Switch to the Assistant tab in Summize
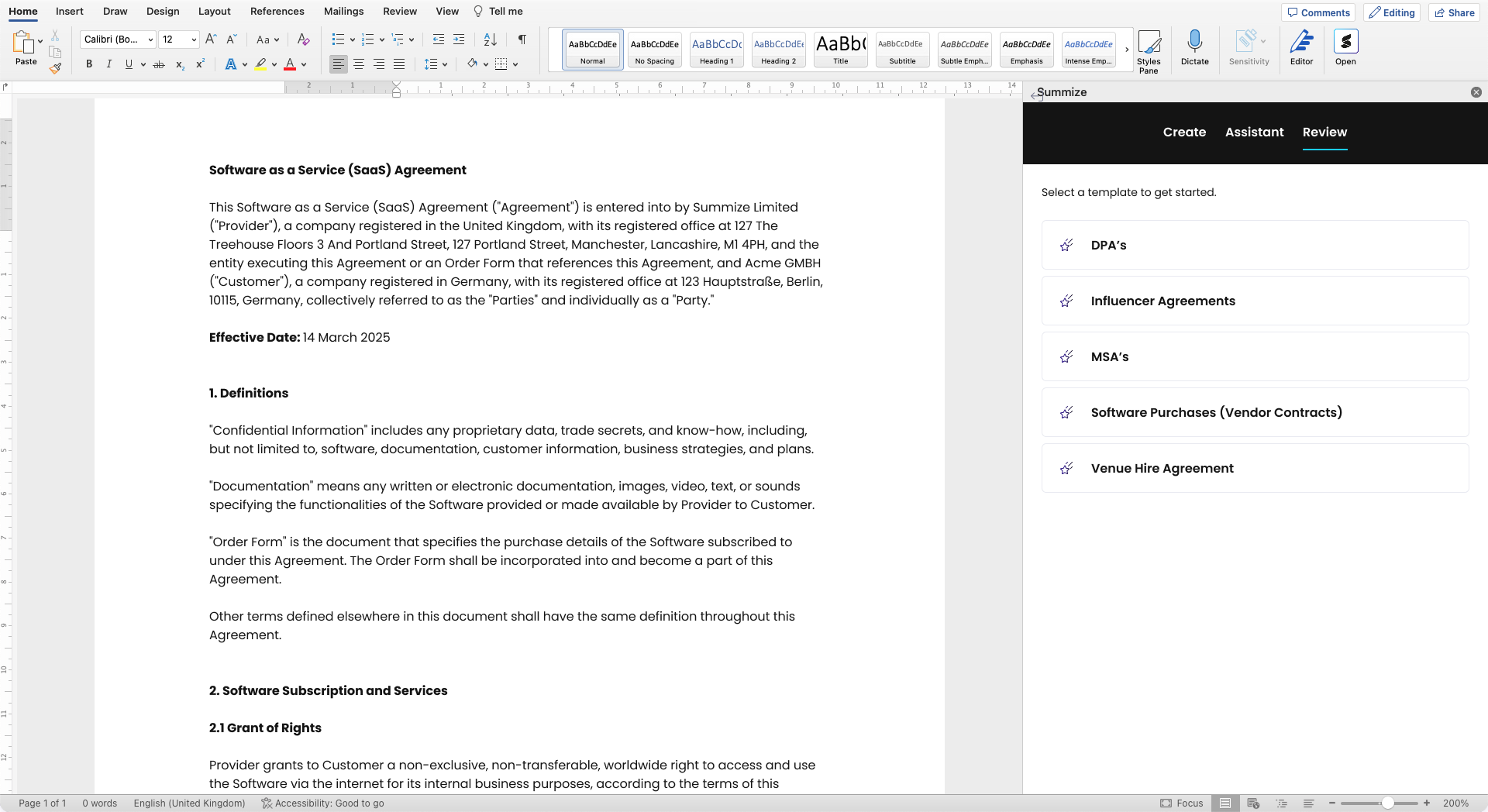1488x812 pixels. [1254, 132]
